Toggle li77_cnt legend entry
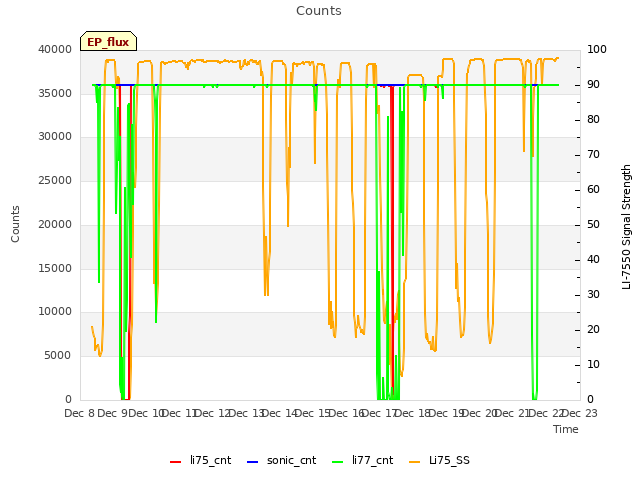640x480 pixels. (x=362, y=461)
